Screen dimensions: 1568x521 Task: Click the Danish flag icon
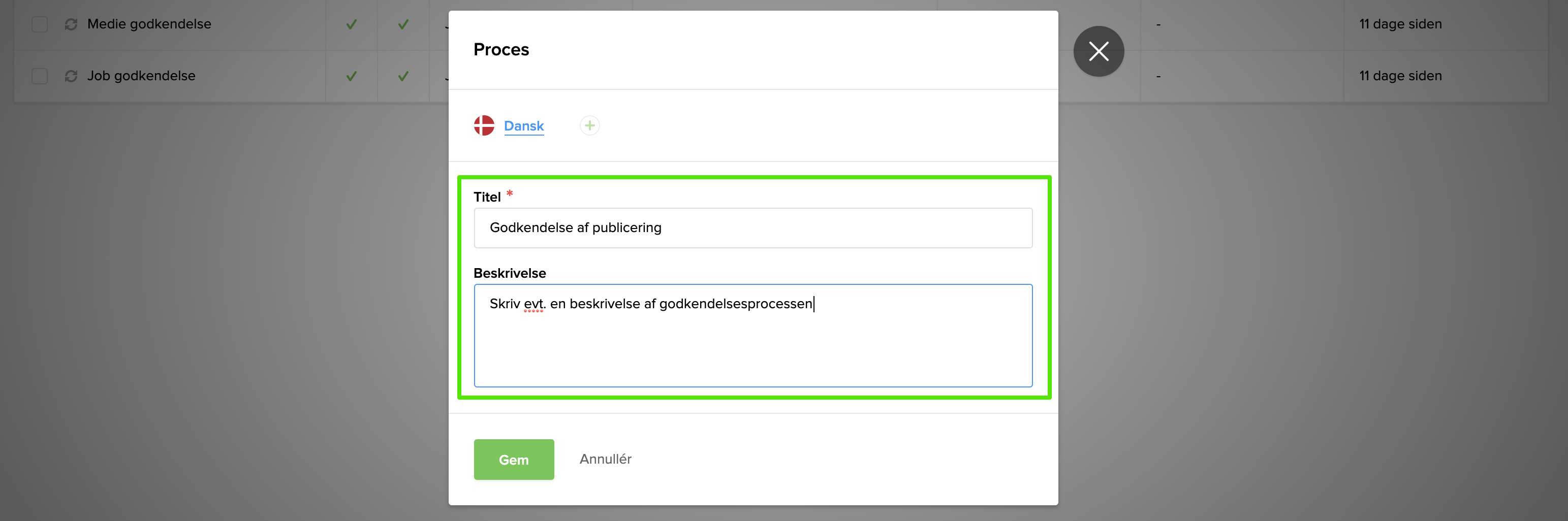[484, 125]
